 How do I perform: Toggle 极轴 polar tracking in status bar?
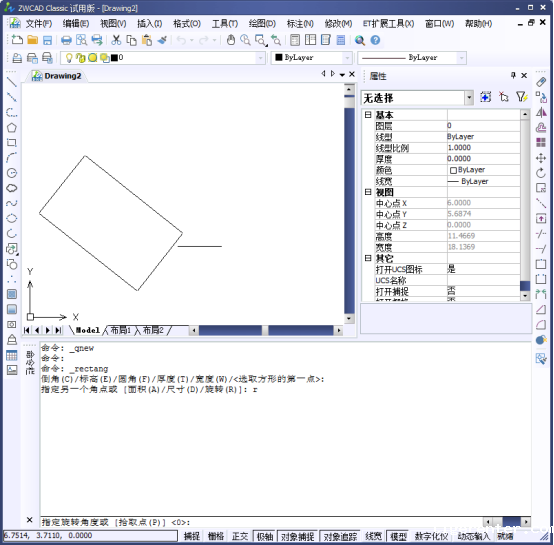[265, 537]
